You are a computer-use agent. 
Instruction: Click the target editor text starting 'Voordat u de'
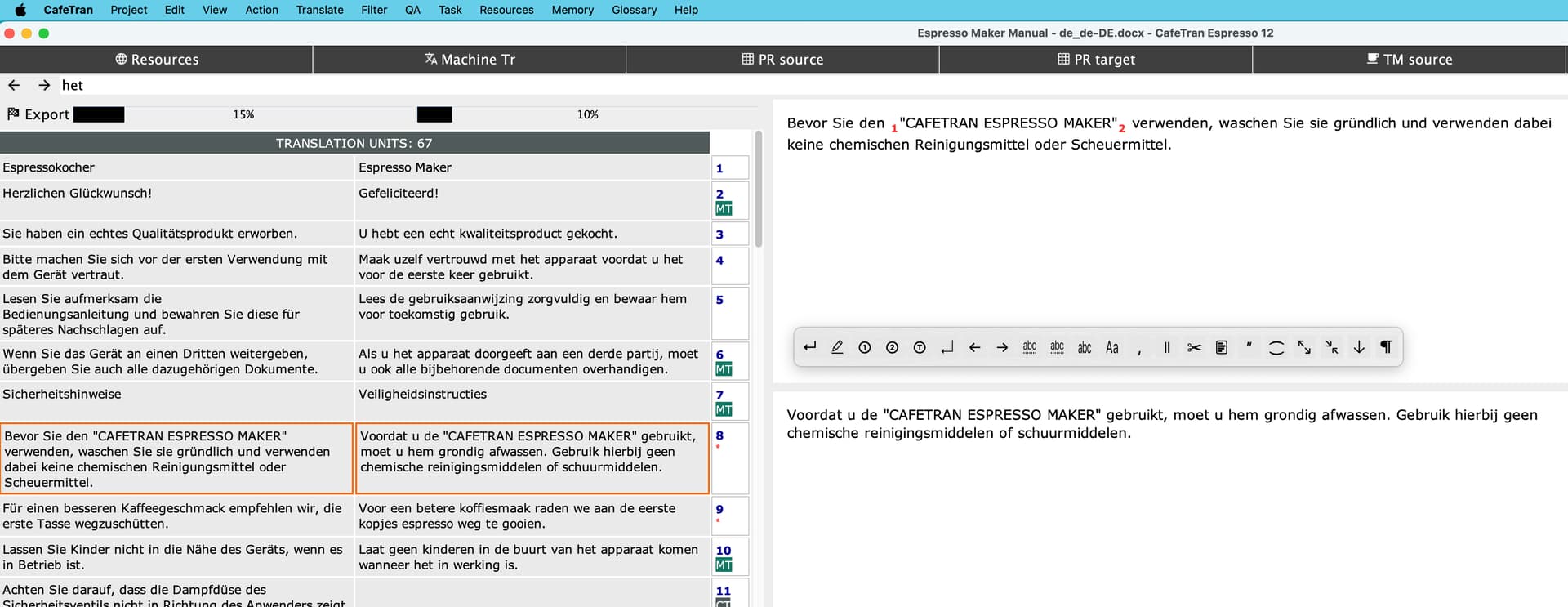(1162, 424)
